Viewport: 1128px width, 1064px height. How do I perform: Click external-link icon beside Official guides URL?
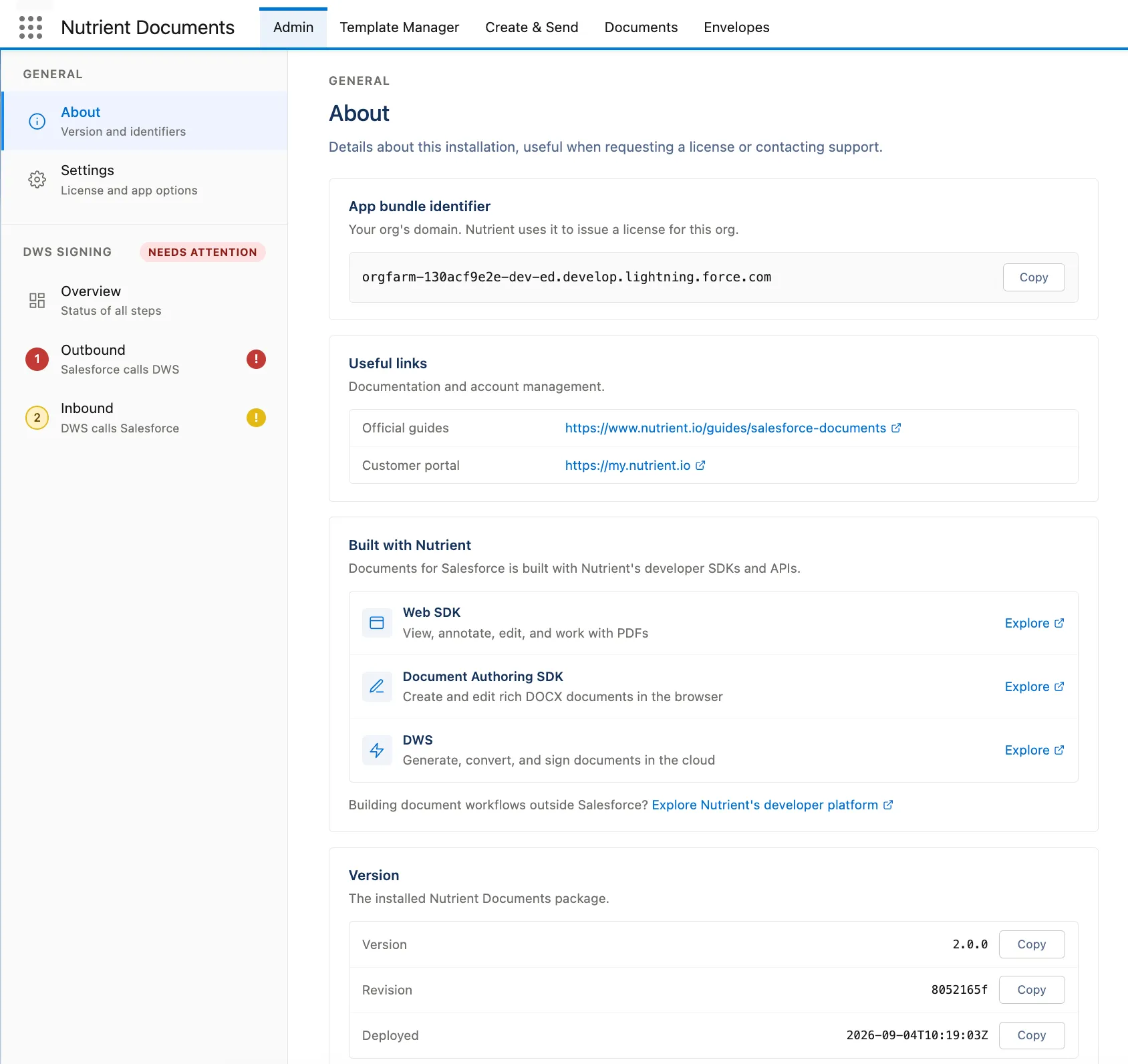[x=896, y=428]
